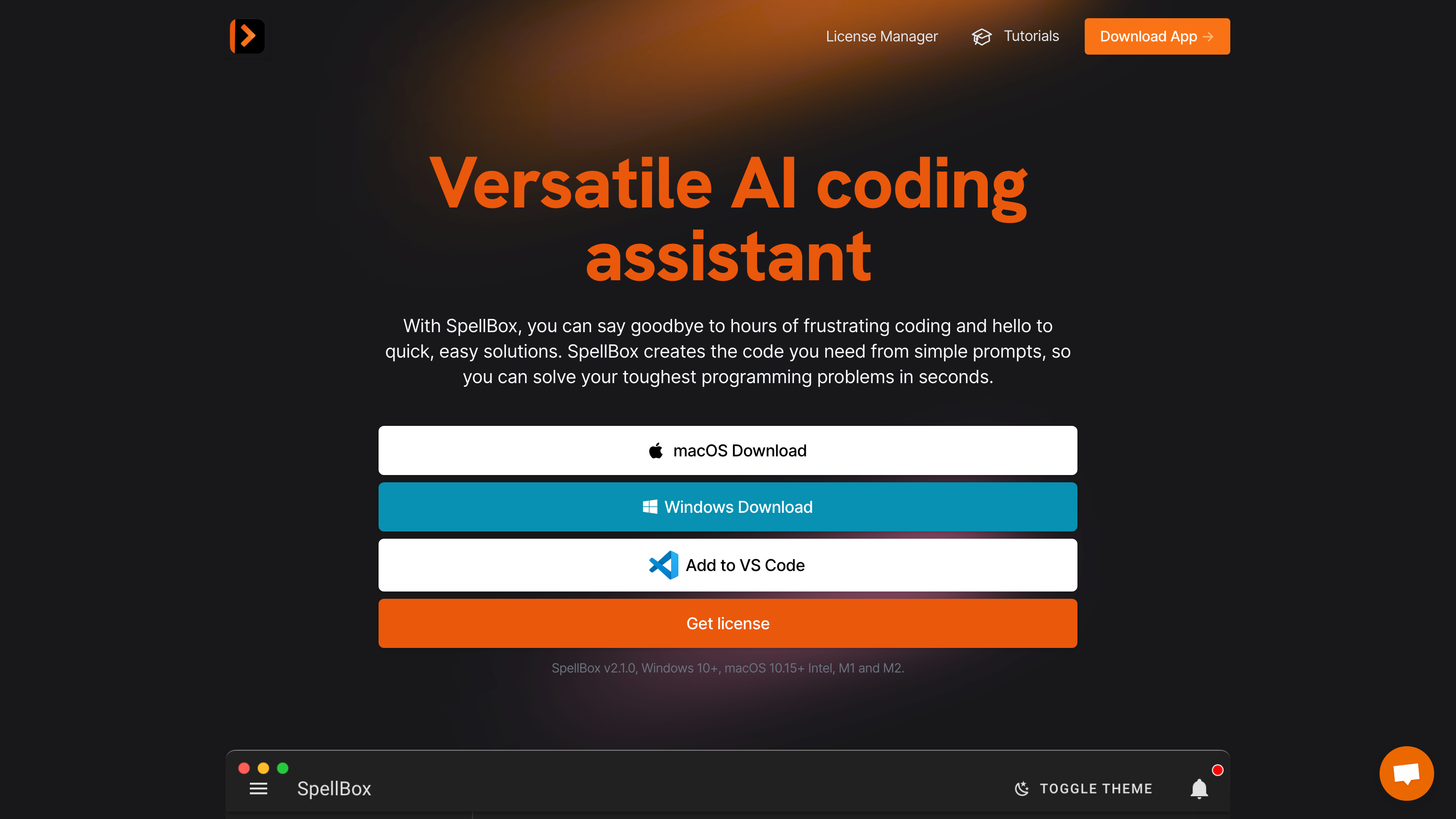This screenshot has width=1456, height=819.
Task: Click the Windows logo icon on download button
Action: [651, 507]
